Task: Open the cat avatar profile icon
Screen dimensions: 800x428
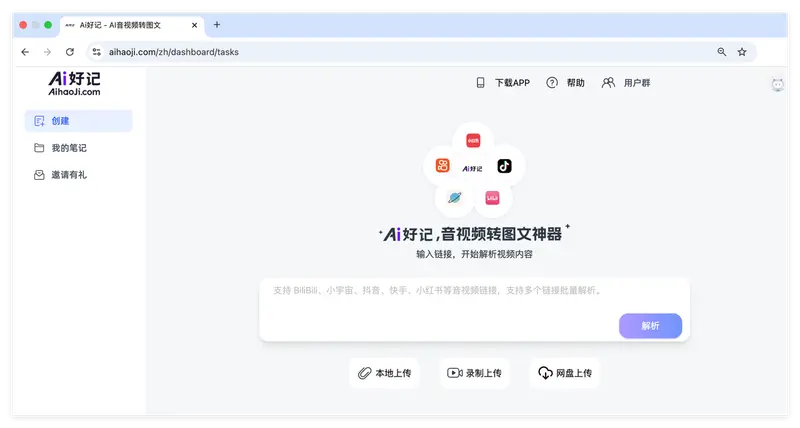Action: click(778, 84)
